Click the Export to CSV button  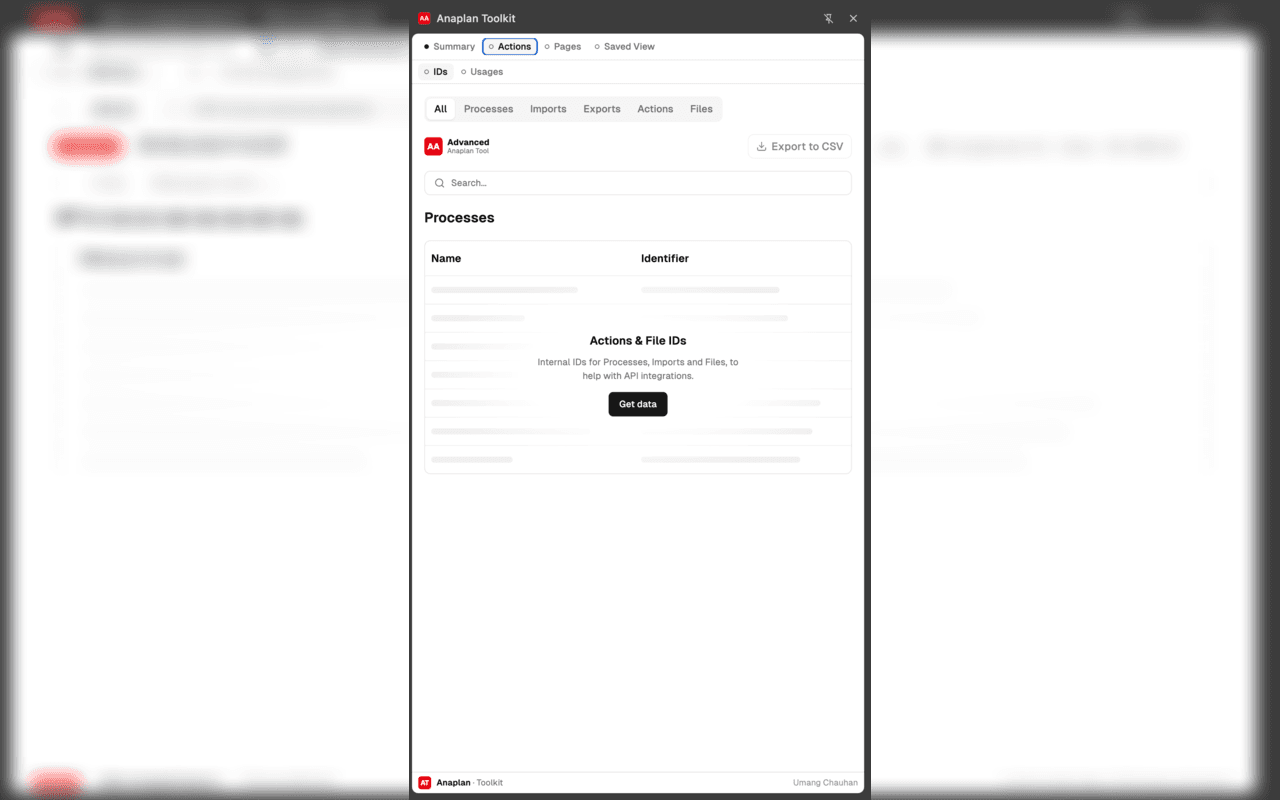[799, 146]
